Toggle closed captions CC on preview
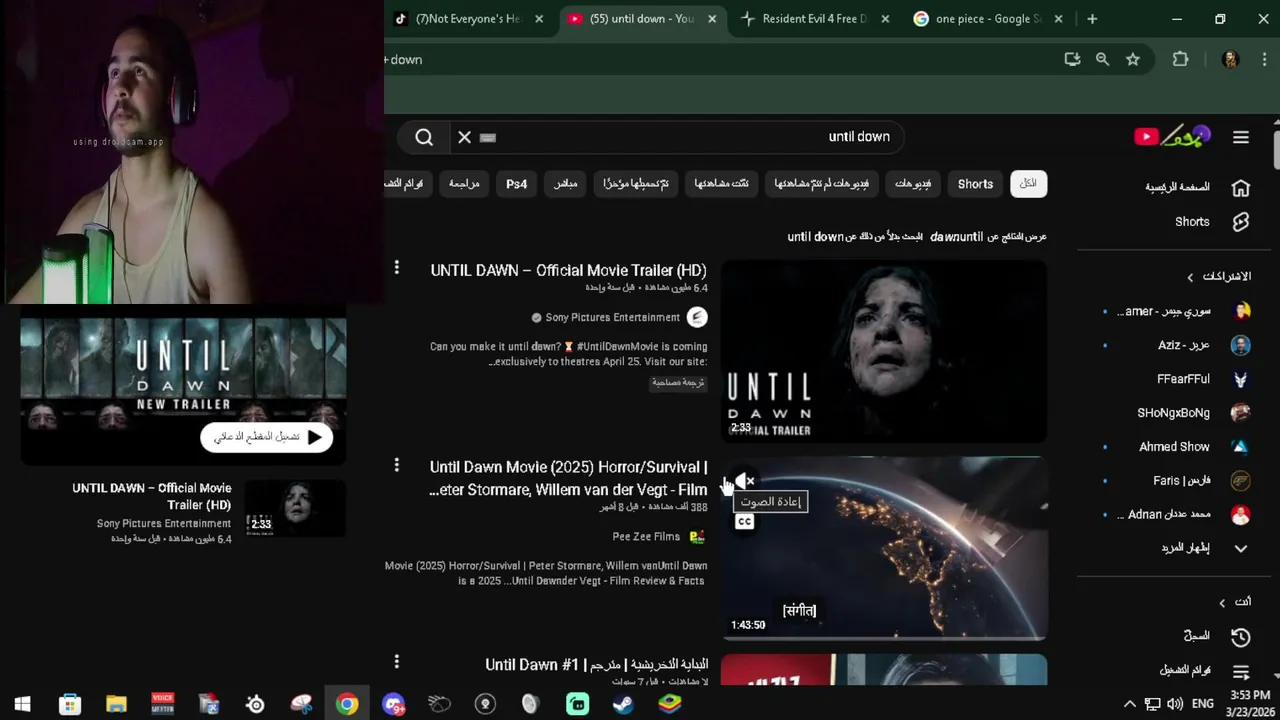 pos(744,522)
